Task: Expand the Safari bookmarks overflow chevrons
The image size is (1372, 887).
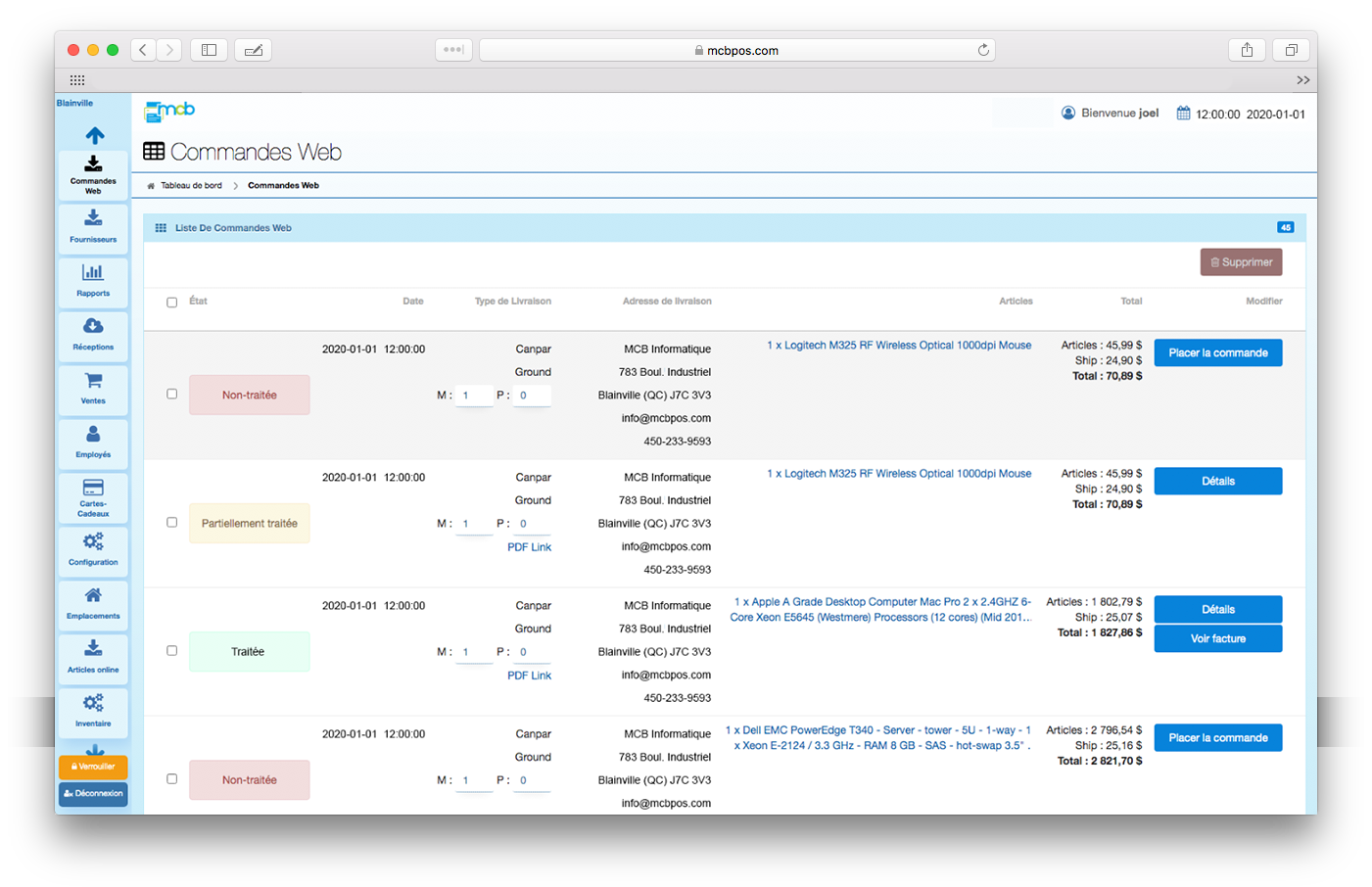Action: (x=1302, y=80)
